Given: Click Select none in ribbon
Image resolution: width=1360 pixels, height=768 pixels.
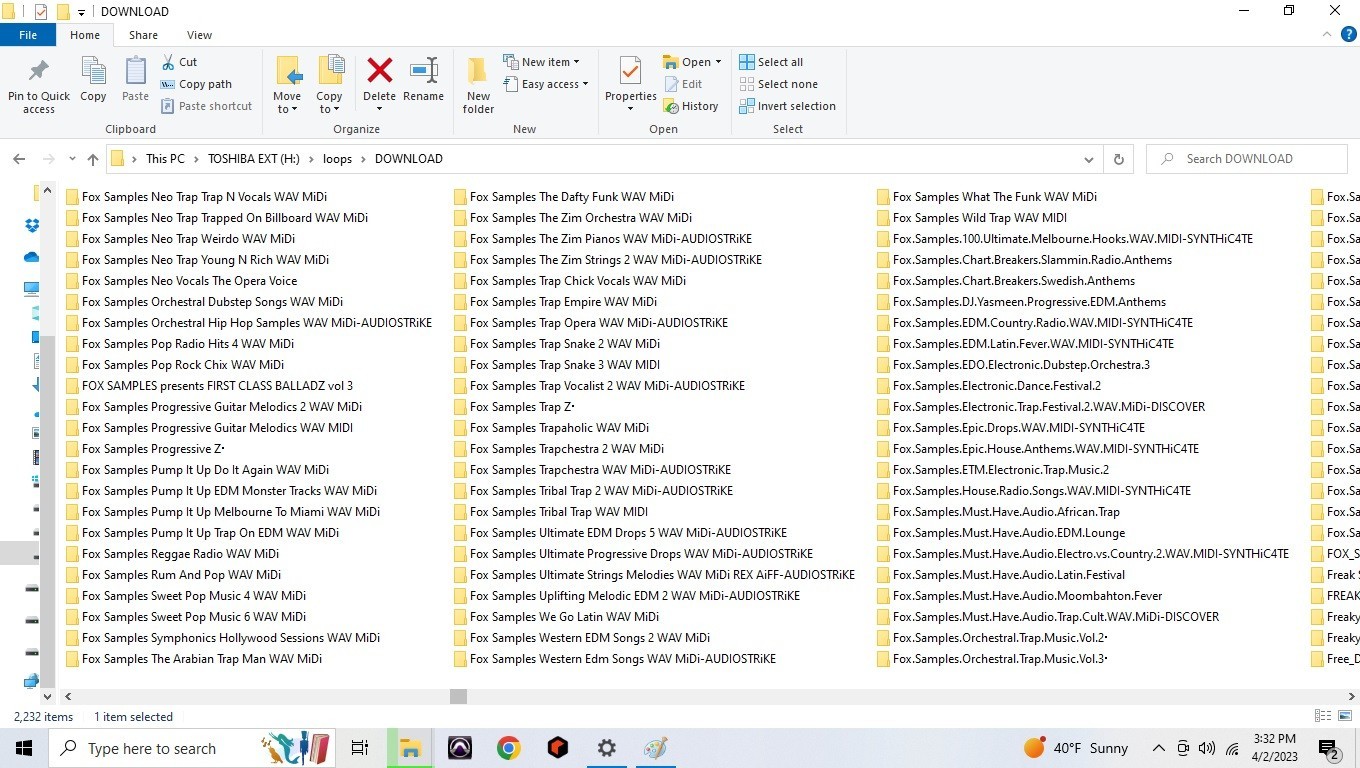Looking at the screenshot, I should pos(778,84).
